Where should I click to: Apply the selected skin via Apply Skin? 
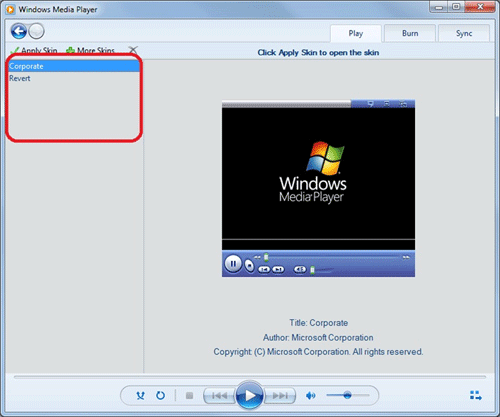click(34, 51)
